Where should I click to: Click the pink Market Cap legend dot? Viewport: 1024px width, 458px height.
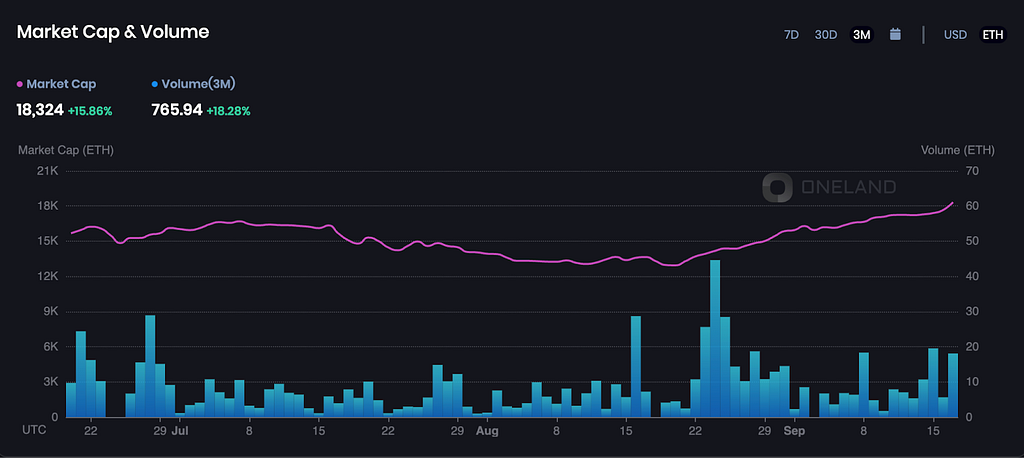(x=20, y=84)
